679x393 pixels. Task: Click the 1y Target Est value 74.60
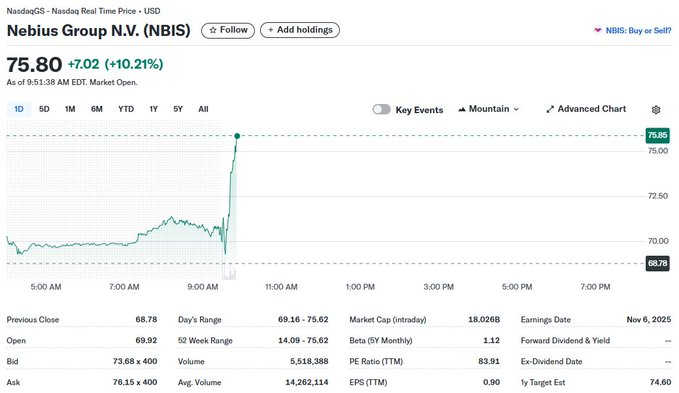coord(660,382)
